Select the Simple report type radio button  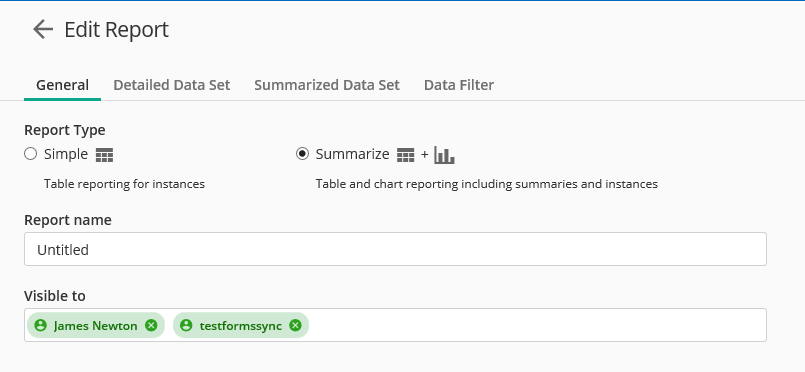(31, 154)
